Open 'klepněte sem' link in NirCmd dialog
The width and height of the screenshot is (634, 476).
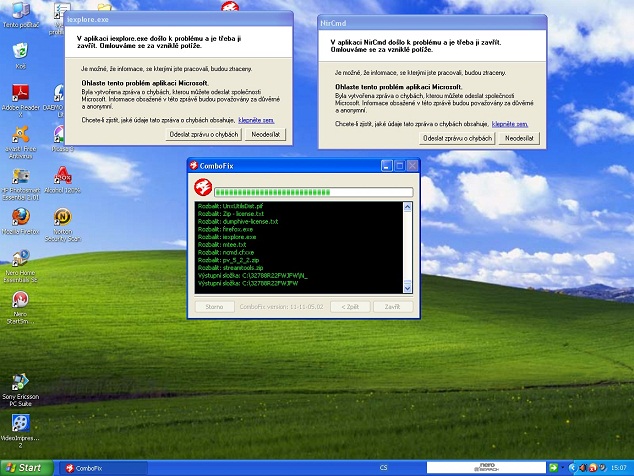[x=510, y=124]
